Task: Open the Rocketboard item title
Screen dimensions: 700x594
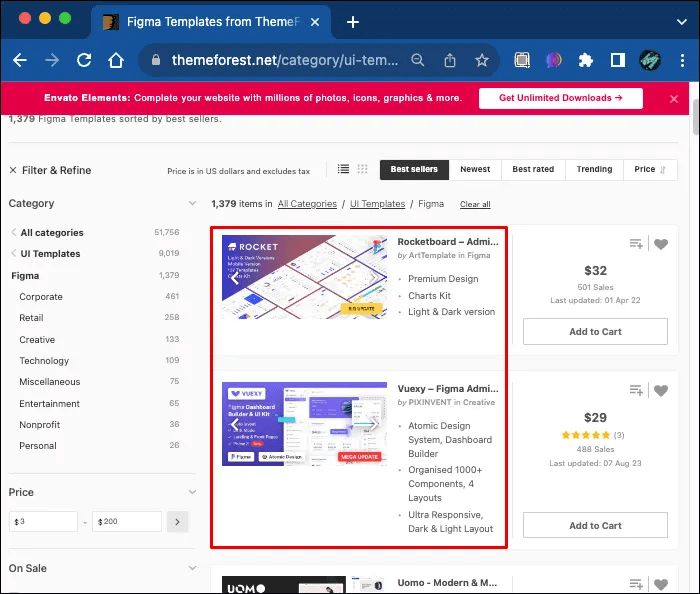Action: pyautogui.click(x=448, y=241)
